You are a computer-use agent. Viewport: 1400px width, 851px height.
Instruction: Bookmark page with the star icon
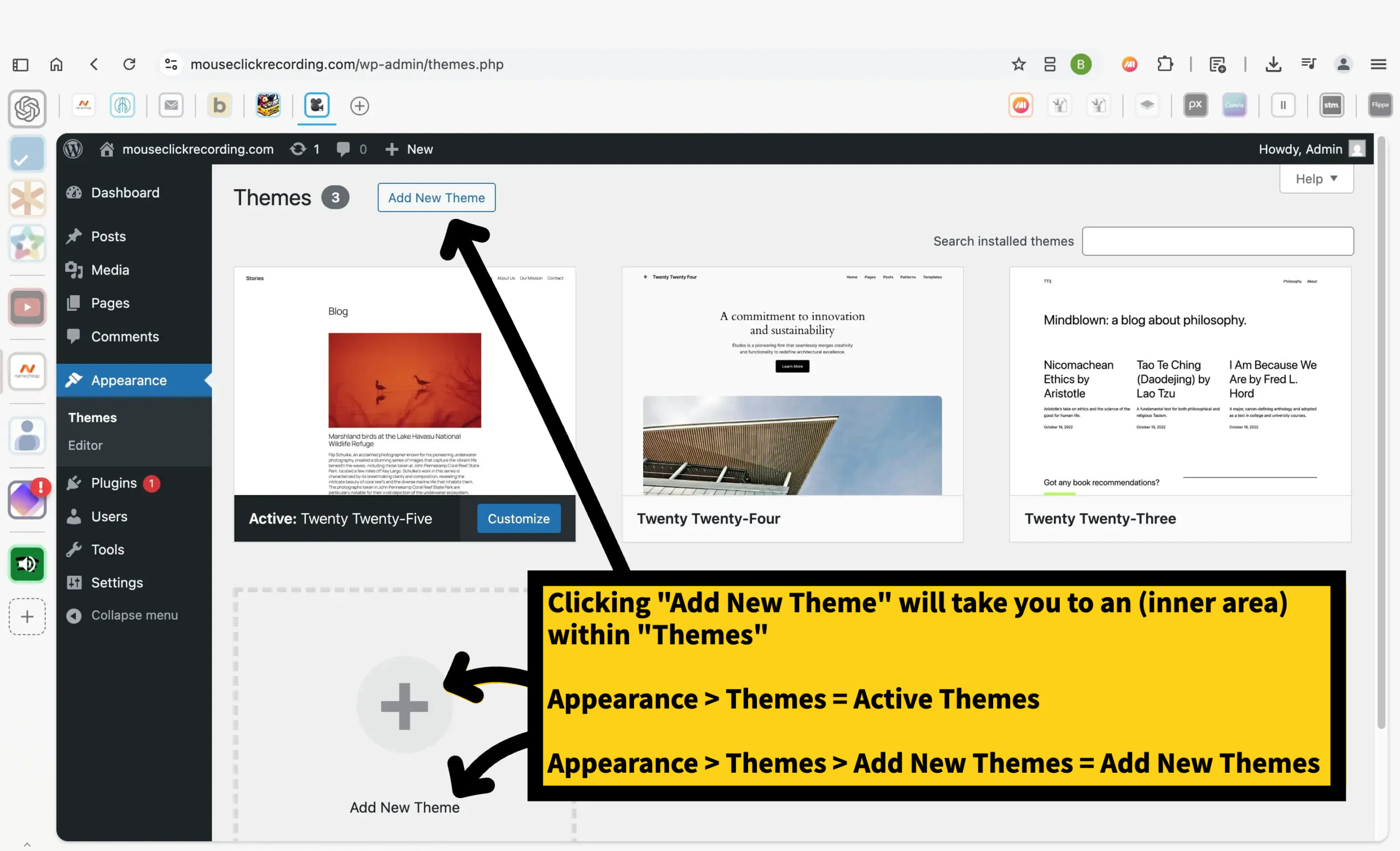(1018, 64)
